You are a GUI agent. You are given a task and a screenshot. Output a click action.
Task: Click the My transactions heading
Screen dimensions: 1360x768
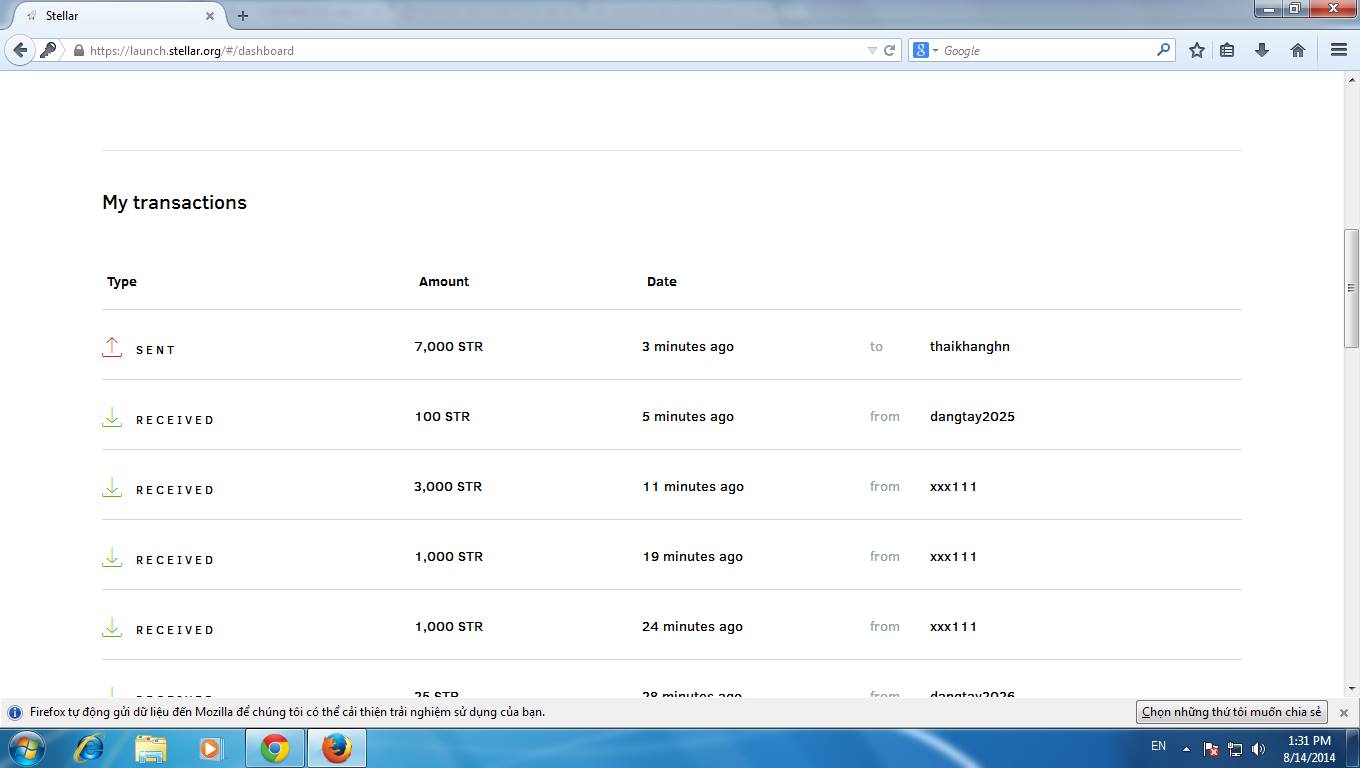(x=174, y=203)
